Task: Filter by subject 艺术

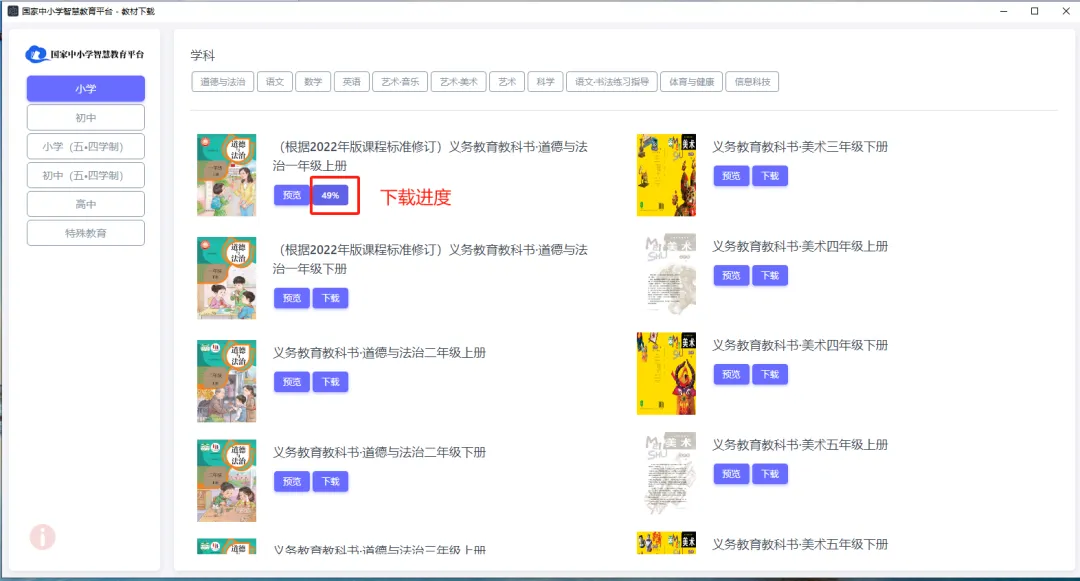Action: [x=507, y=82]
